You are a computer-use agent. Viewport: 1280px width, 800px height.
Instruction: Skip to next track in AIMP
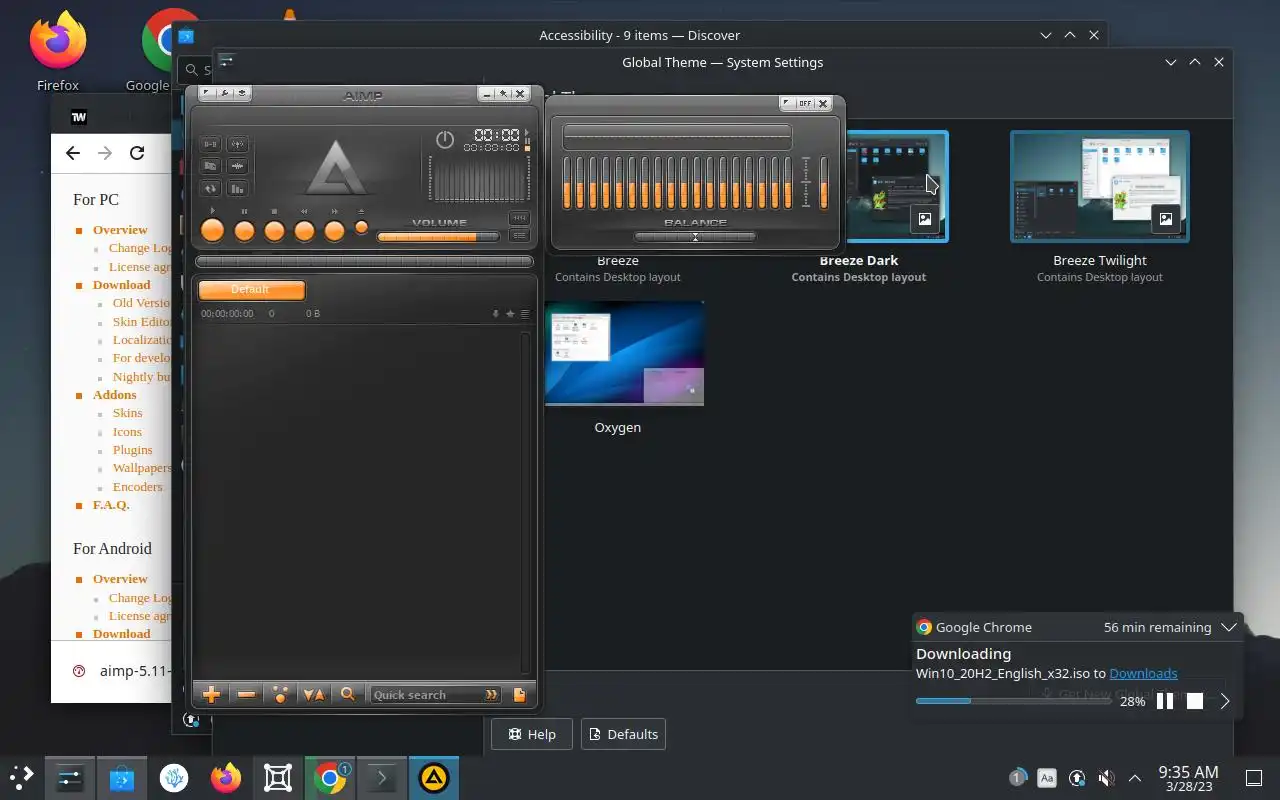pos(334,231)
